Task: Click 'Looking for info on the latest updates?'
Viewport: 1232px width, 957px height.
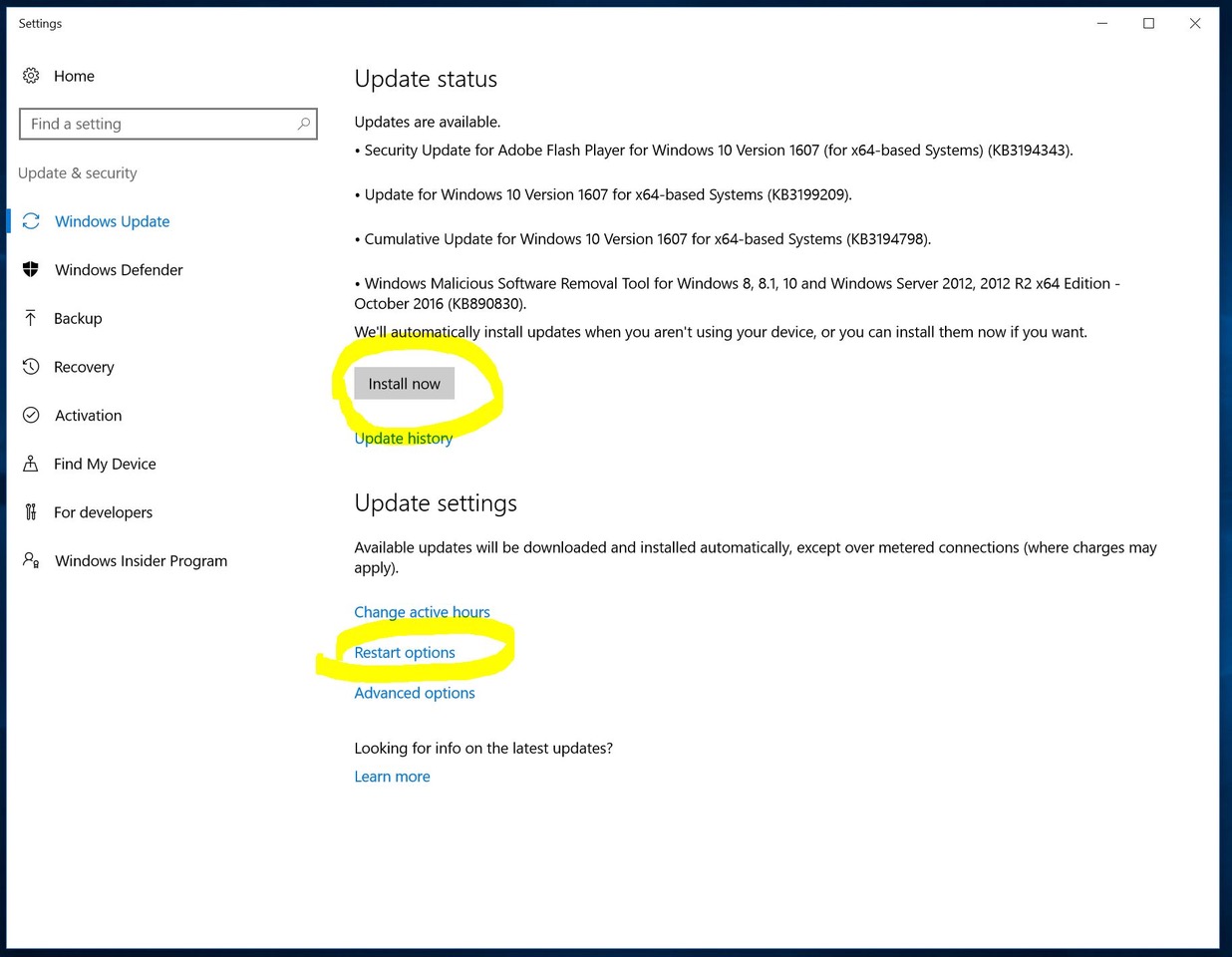Action: coord(483,748)
